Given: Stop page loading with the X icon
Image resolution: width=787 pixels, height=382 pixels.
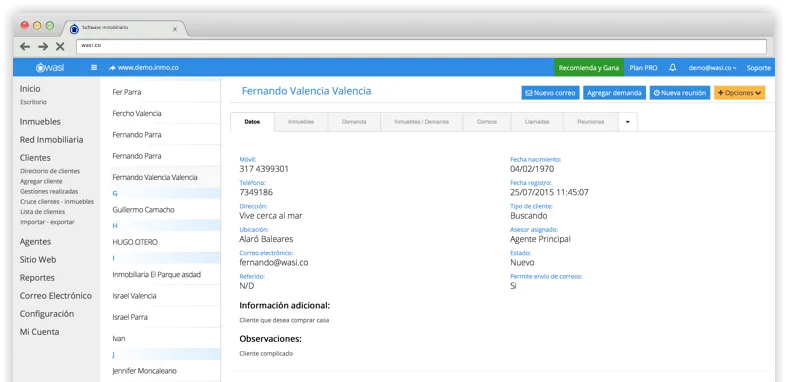Looking at the screenshot, I should click(60, 47).
